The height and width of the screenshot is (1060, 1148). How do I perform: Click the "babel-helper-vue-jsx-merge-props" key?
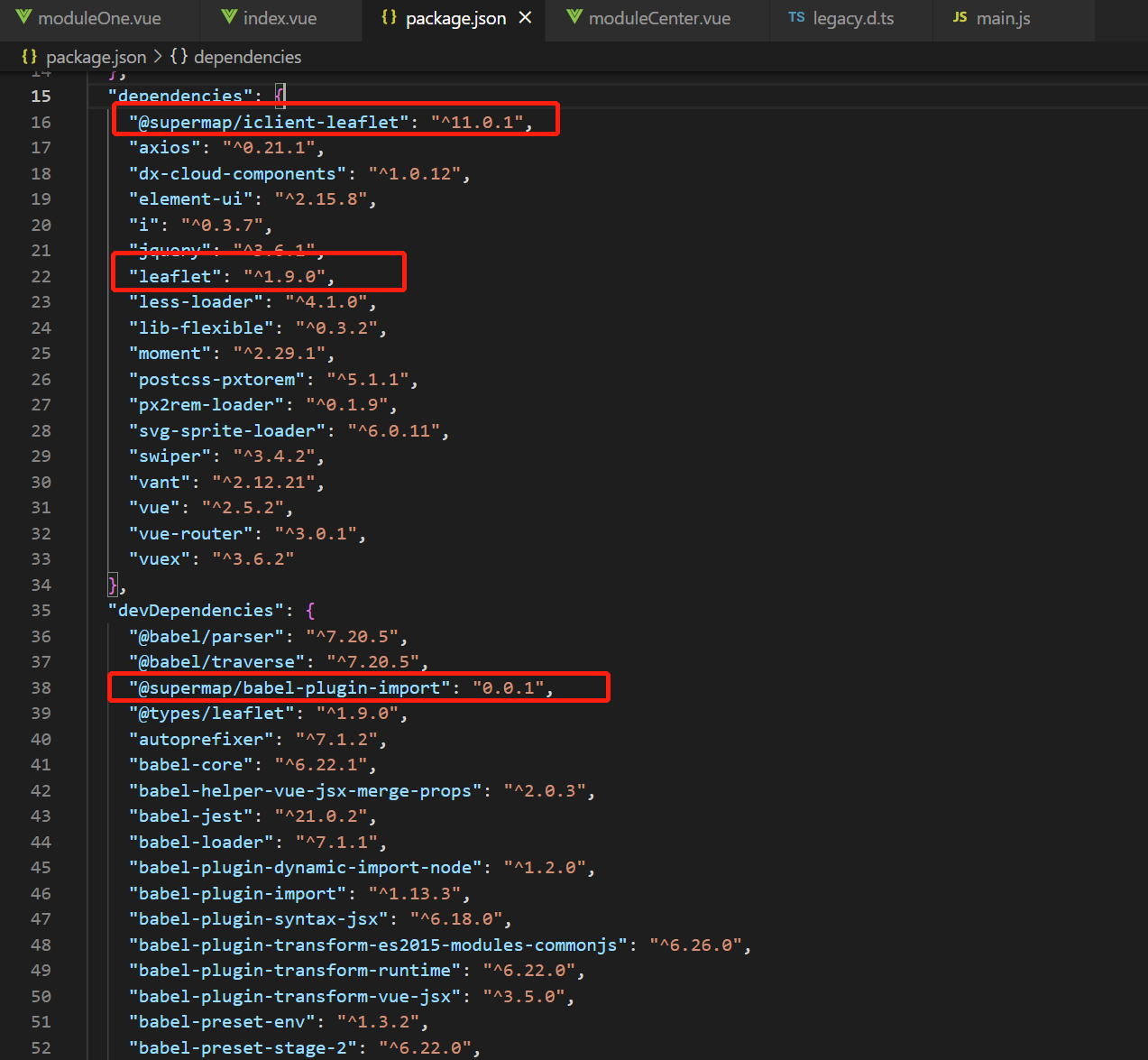click(305, 791)
